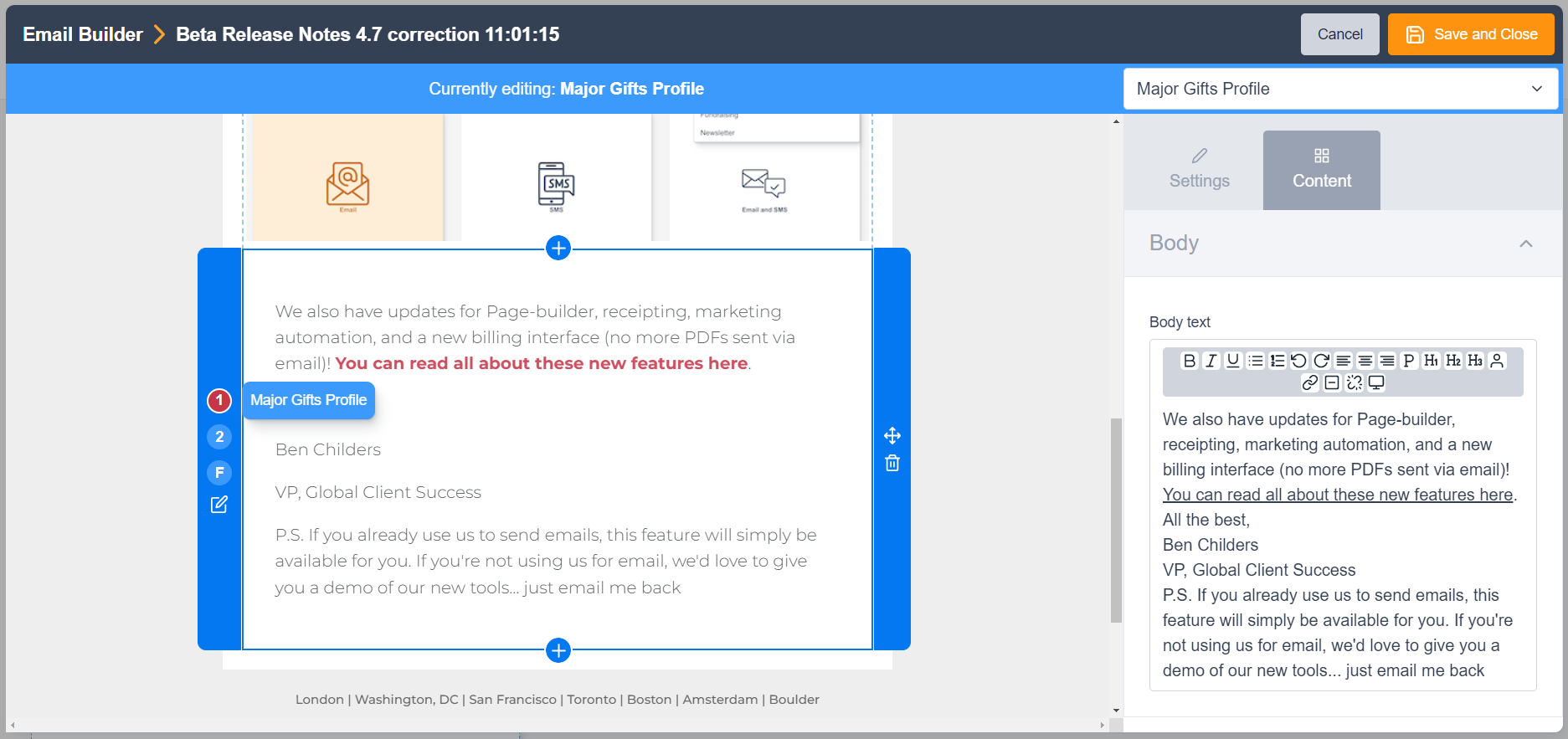The image size is (1568, 739).
Task: Toggle underline formatting in body text toolbar
Action: (1232, 361)
